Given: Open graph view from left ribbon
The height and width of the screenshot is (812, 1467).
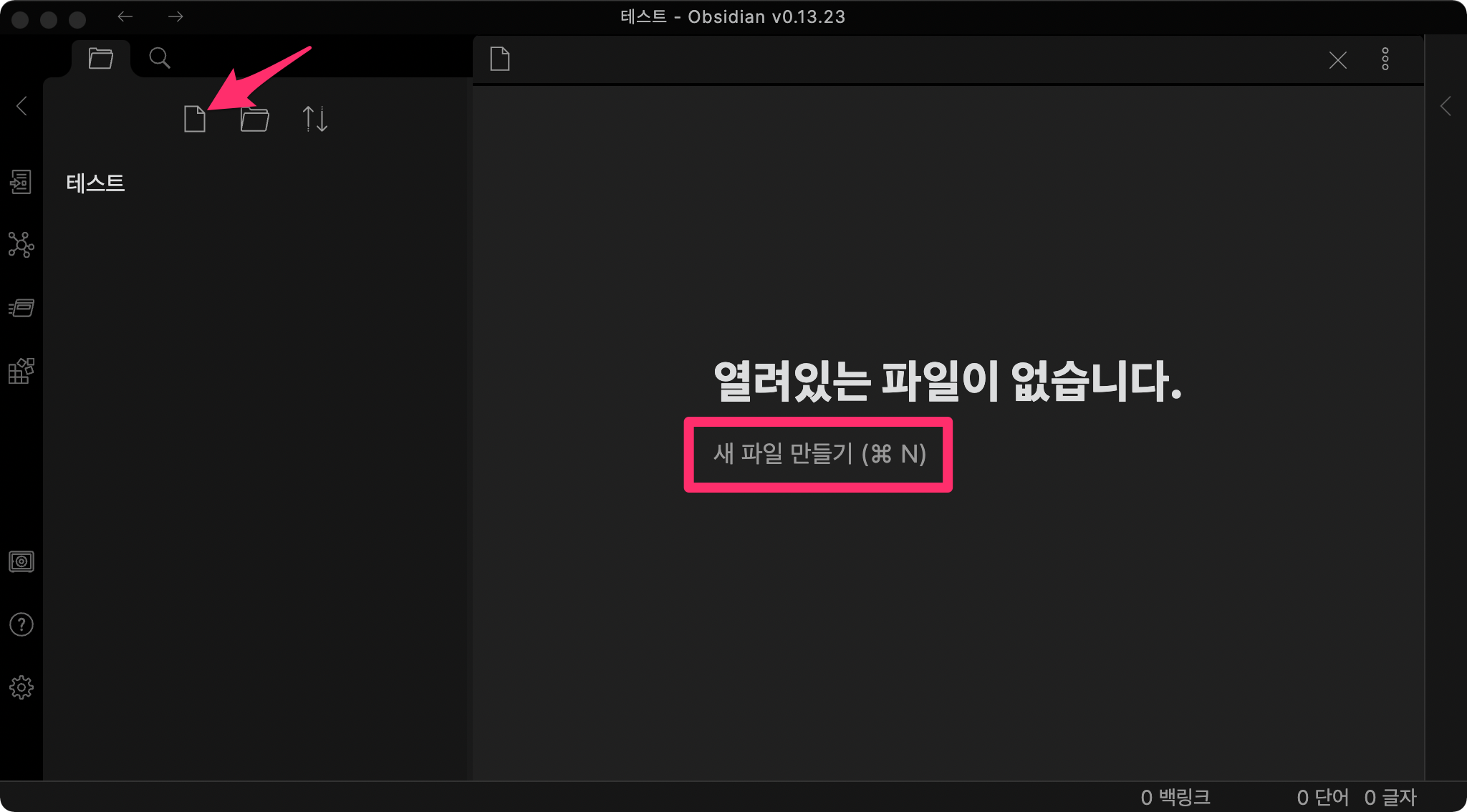Looking at the screenshot, I should point(21,245).
